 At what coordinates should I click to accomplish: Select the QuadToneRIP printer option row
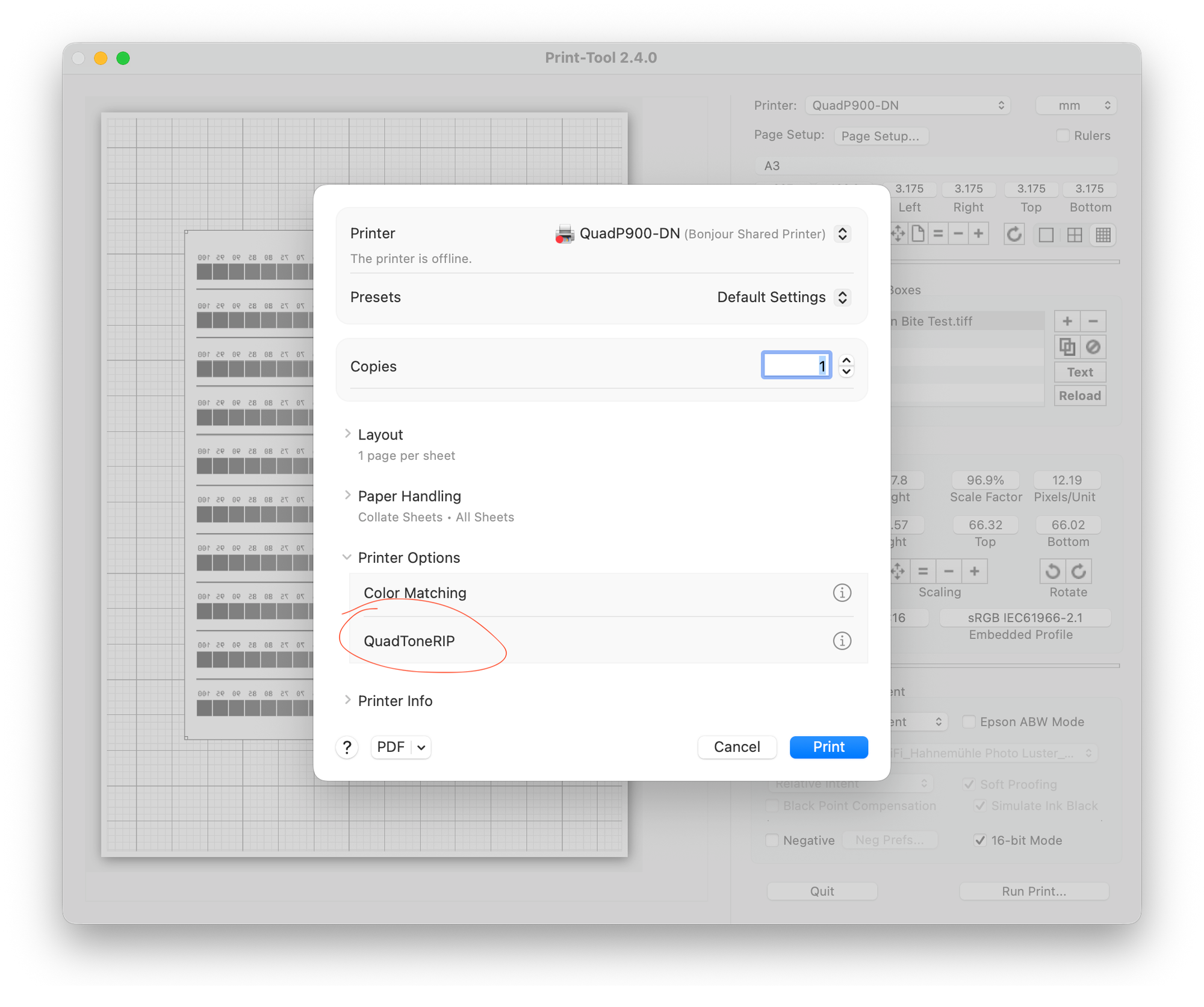(x=608, y=640)
